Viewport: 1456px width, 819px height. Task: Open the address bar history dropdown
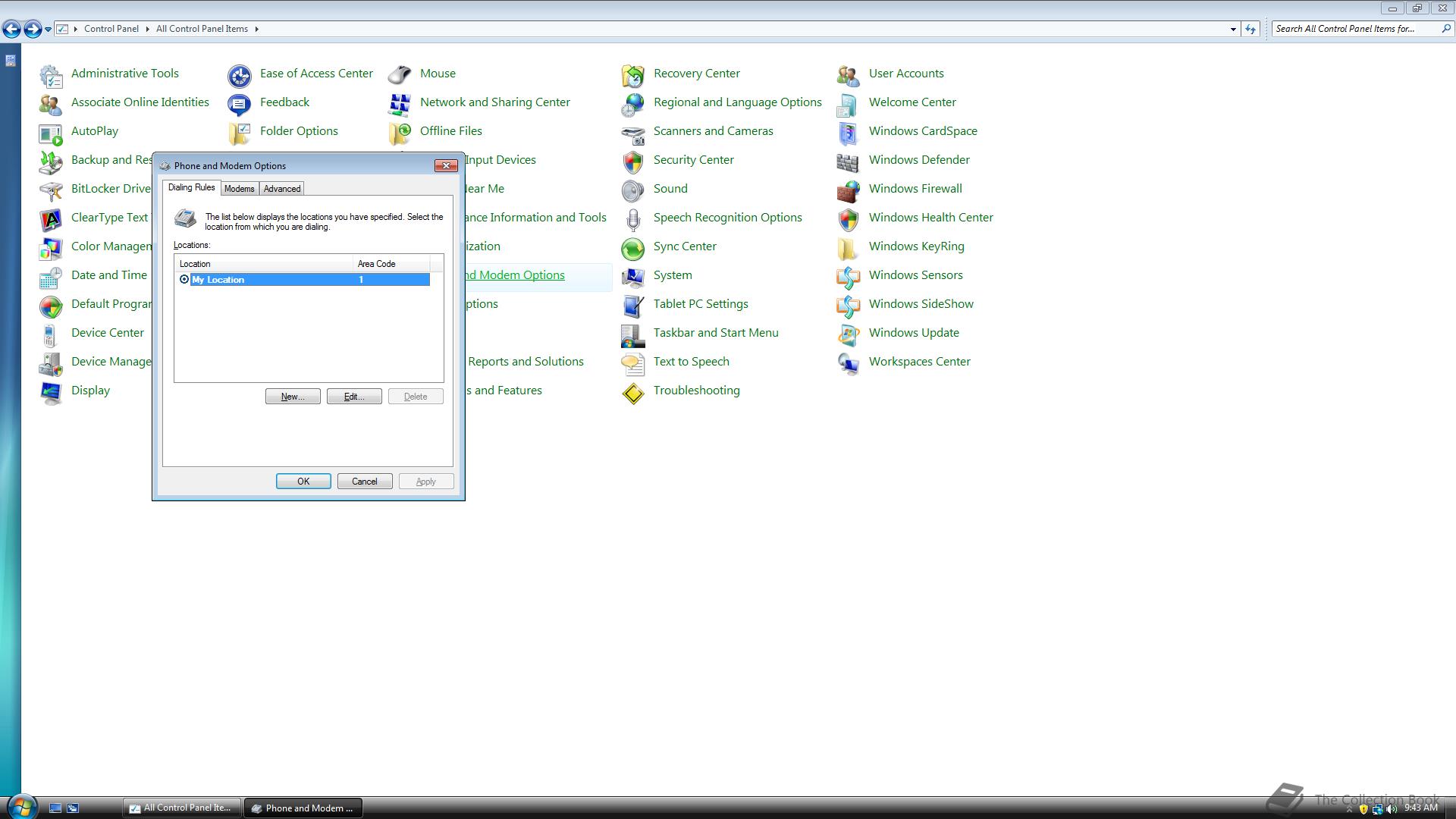1233,29
